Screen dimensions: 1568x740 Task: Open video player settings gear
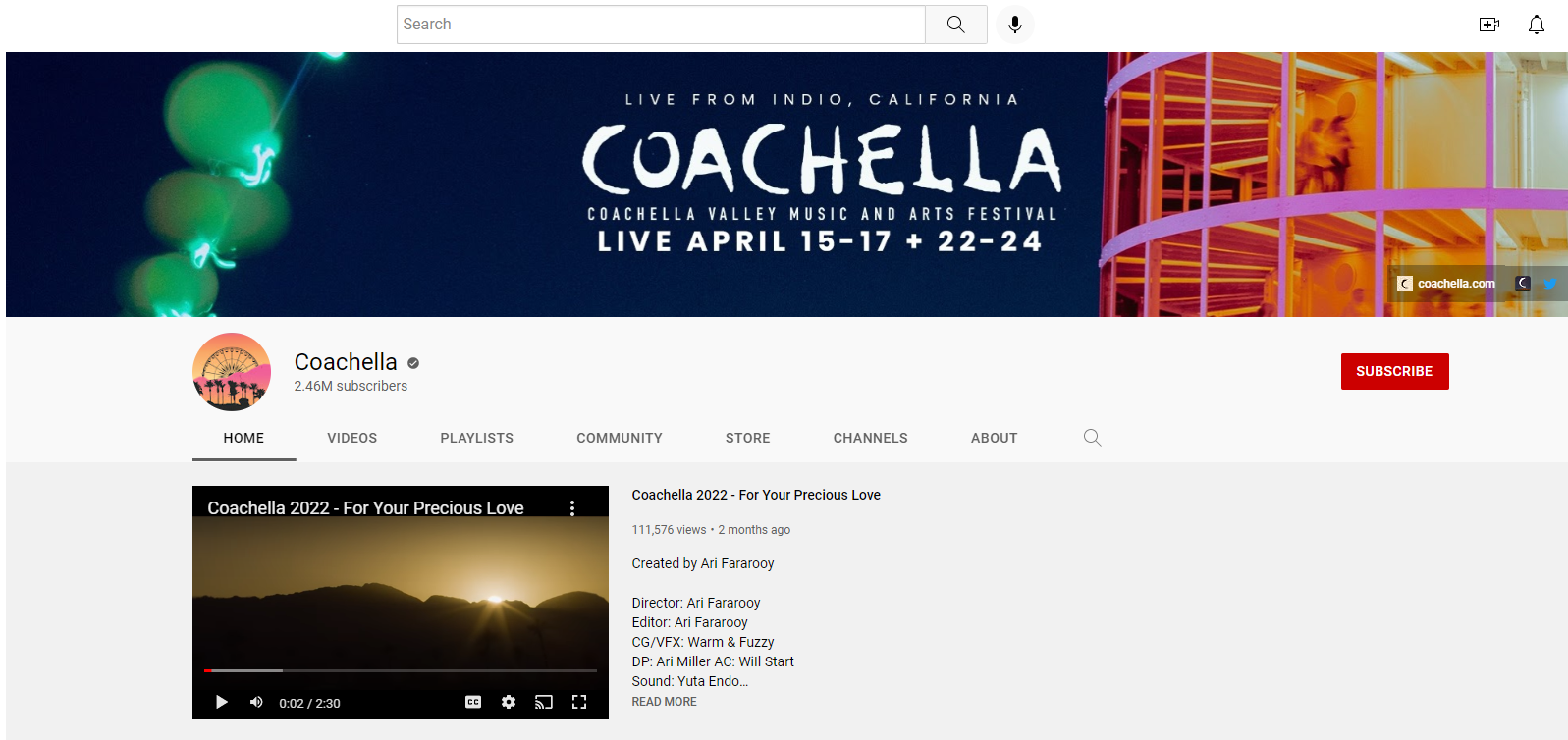(509, 702)
